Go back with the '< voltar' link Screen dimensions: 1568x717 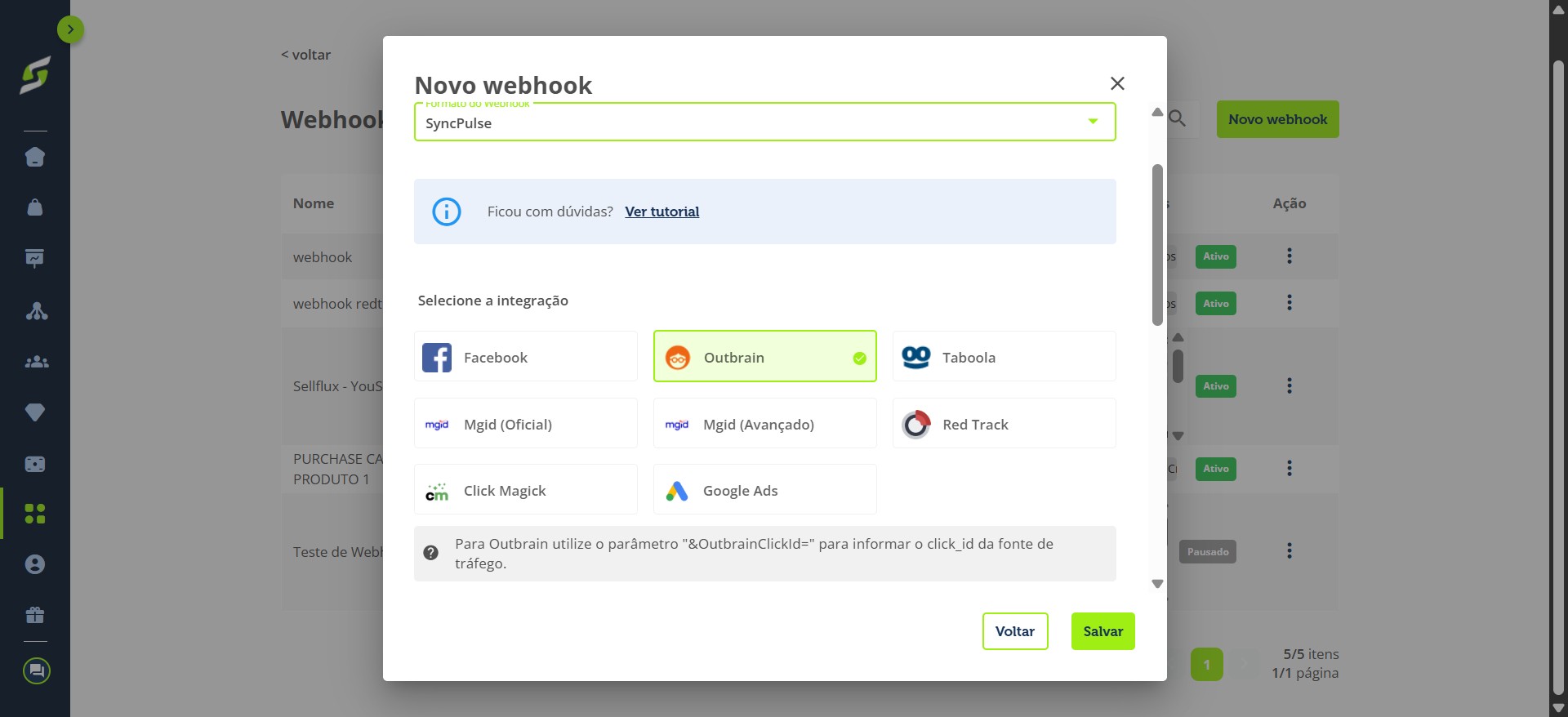tap(306, 55)
